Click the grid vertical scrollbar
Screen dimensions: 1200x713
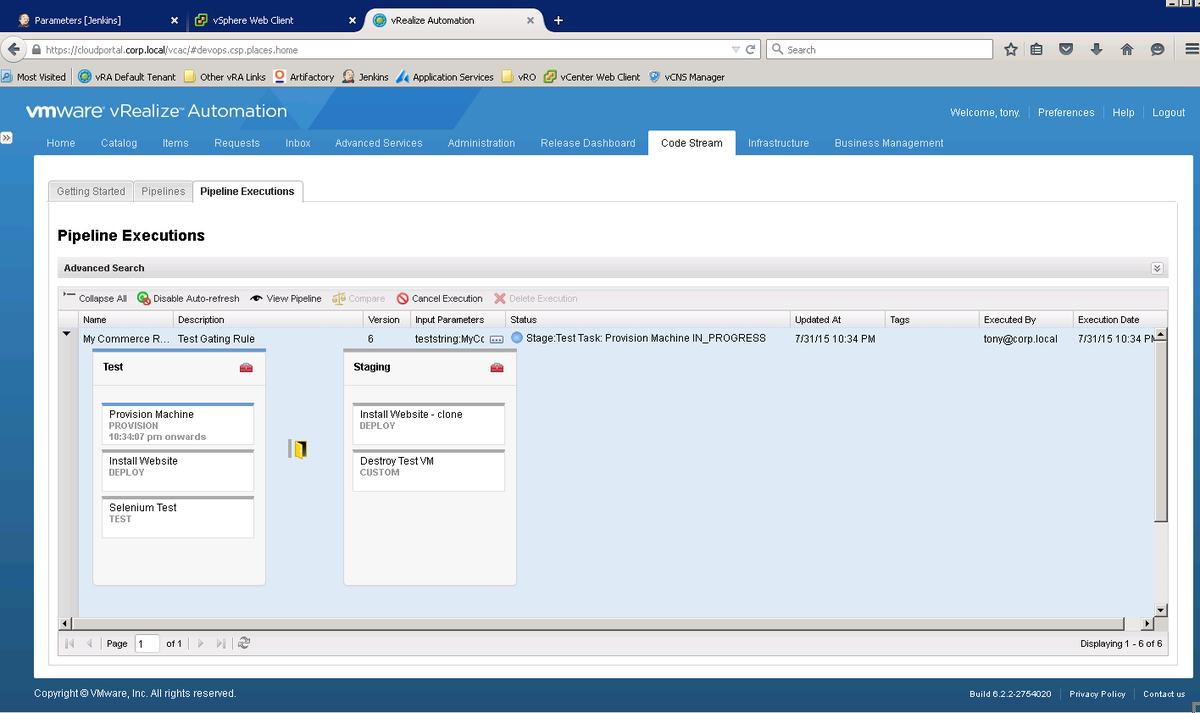pos(1160,430)
